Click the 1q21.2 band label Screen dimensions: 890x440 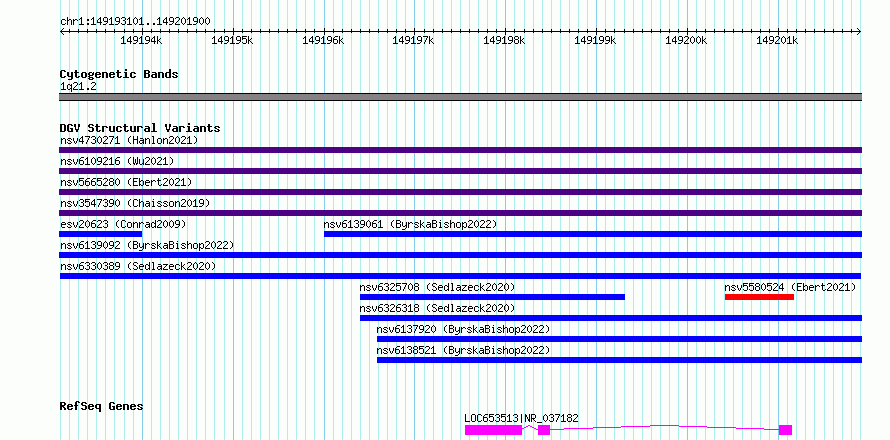[78, 86]
